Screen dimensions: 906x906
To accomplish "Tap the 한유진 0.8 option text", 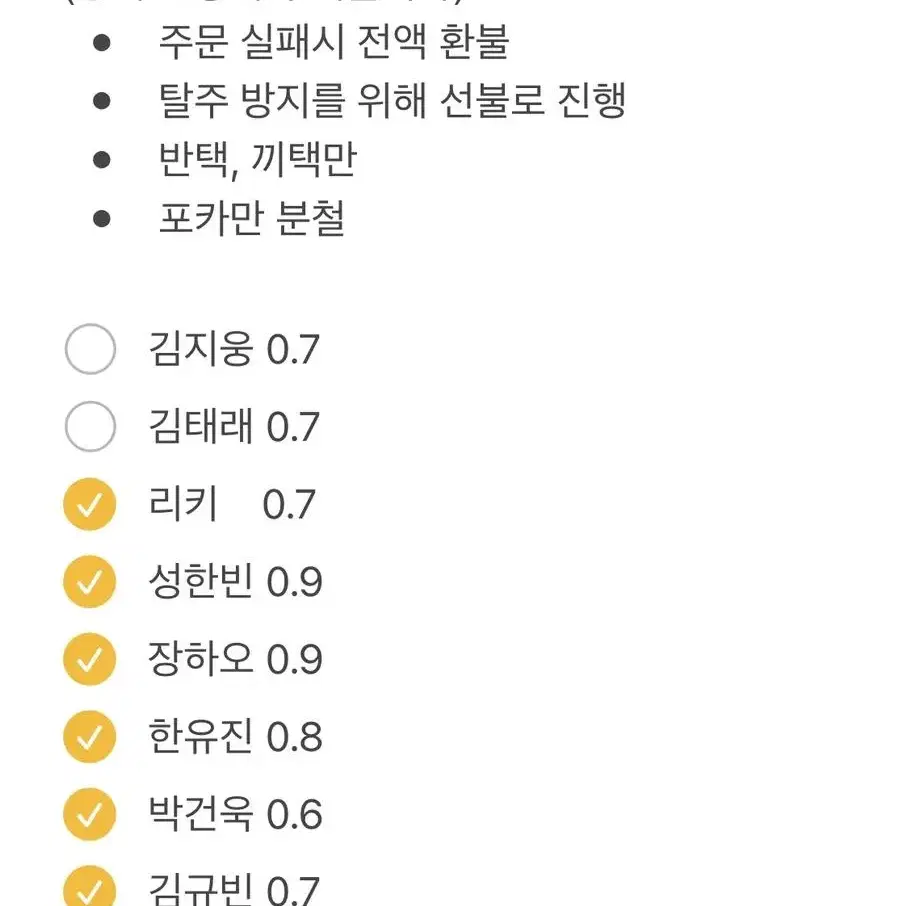I will point(235,736).
